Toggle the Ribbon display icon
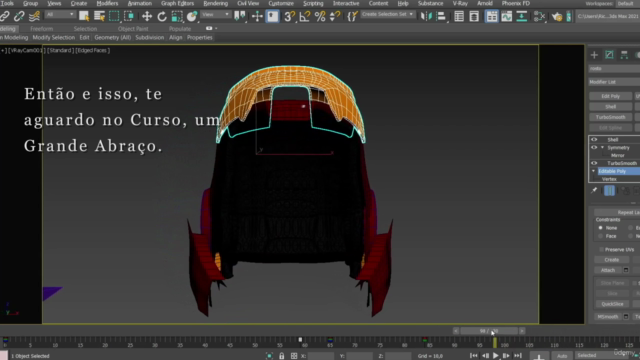The width and height of the screenshot is (640, 360). (491, 16)
